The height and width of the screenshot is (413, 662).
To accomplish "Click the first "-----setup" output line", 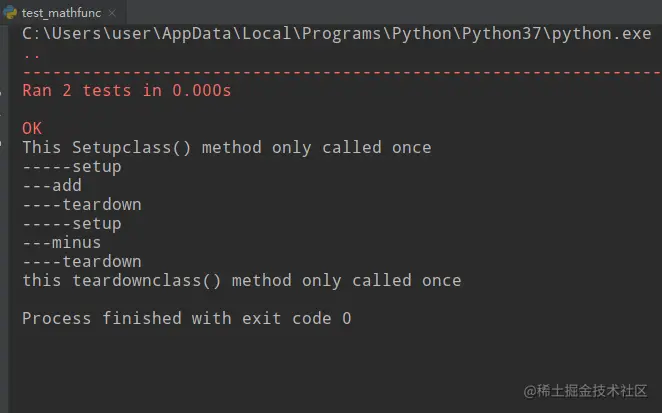I will (71, 166).
